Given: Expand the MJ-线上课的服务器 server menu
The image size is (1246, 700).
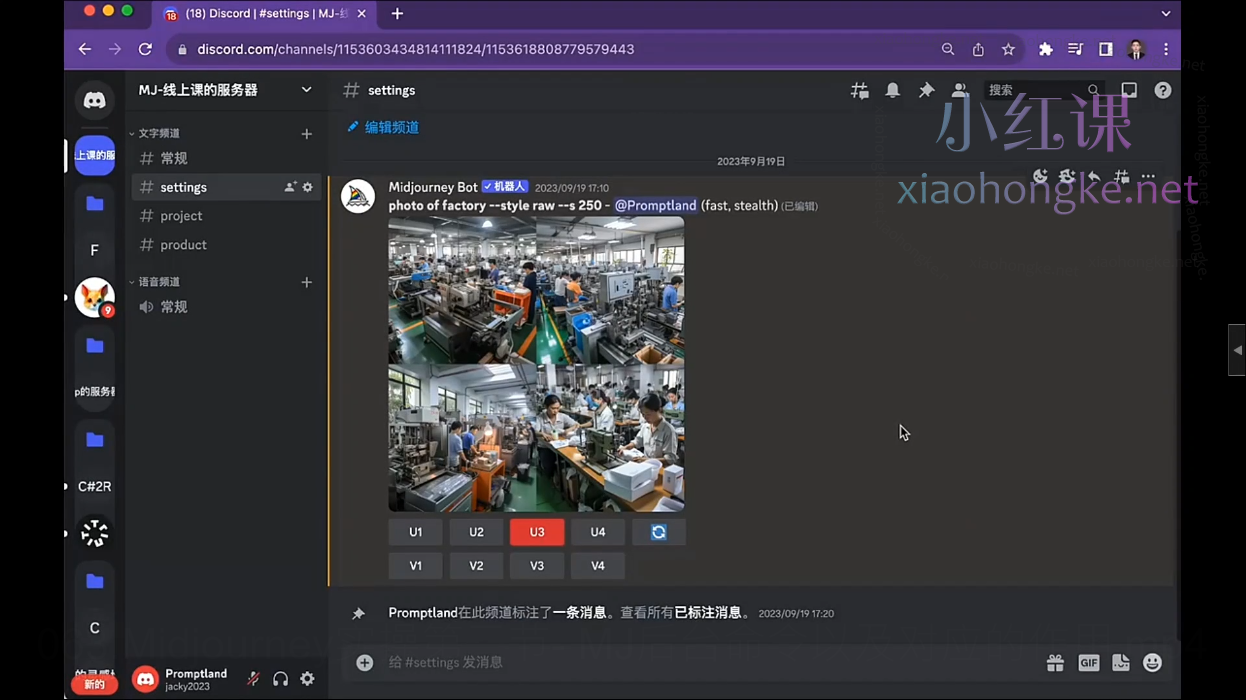Looking at the screenshot, I should 225,90.
